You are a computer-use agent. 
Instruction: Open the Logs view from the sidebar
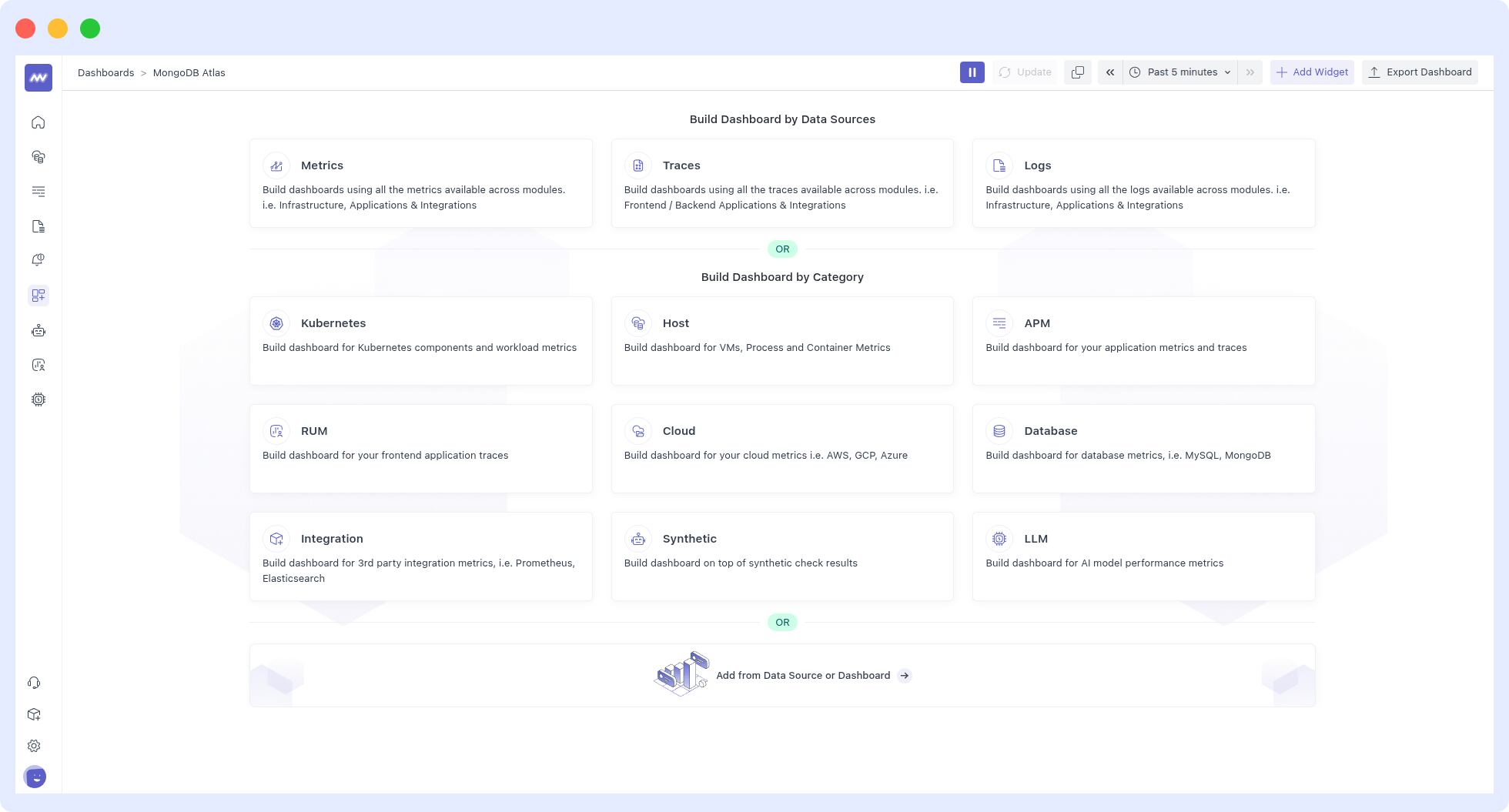tap(38, 226)
